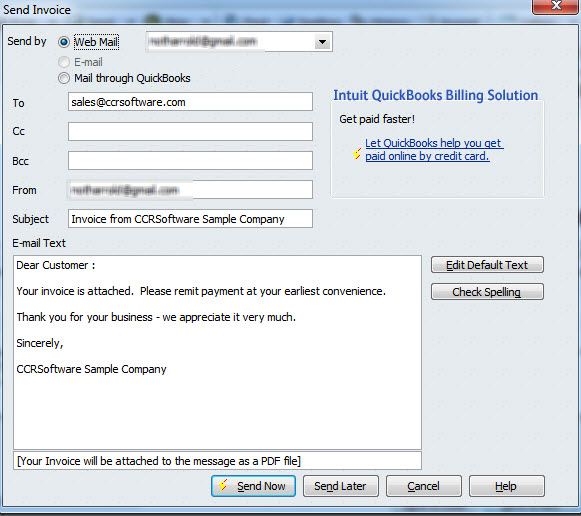
Task: Open the web mail account dropdown arrow
Action: (x=322, y=42)
